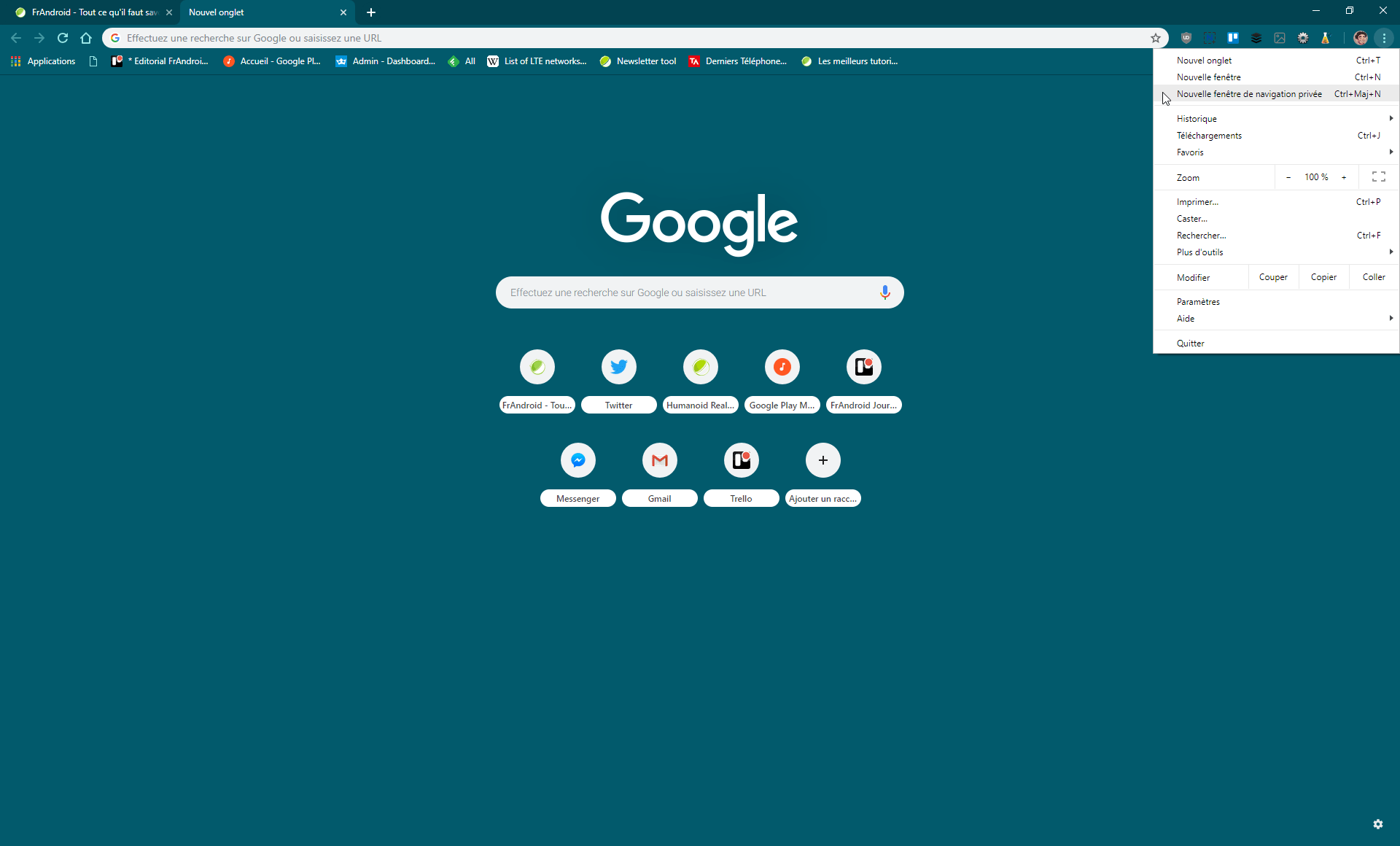The height and width of the screenshot is (846, 1400).
Task: Select Nouvel onglet menu entry
Action: pyautogui.click(x=1276, y=61)
